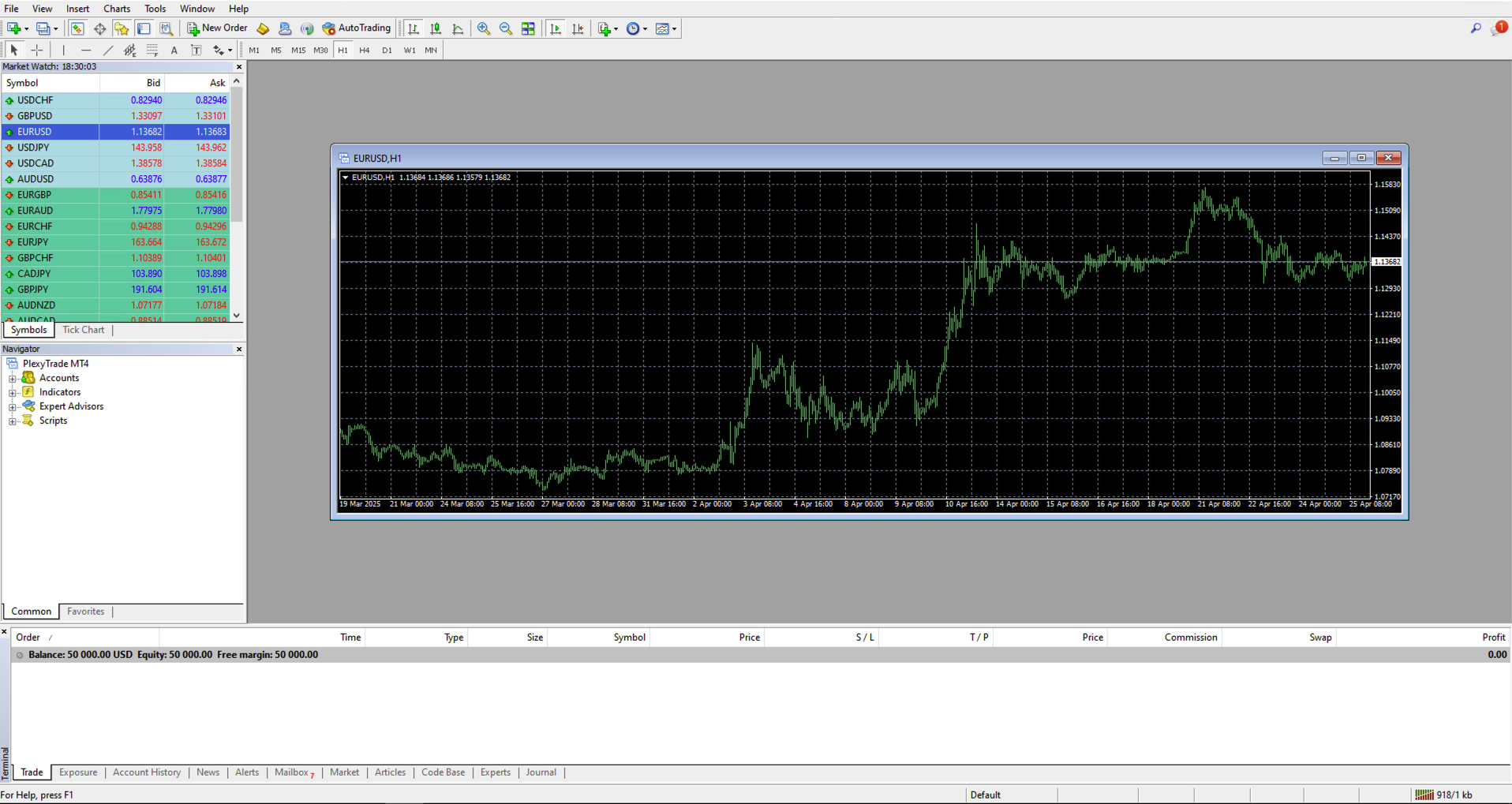Expand the Accounts tree node

tap(13, 379)
